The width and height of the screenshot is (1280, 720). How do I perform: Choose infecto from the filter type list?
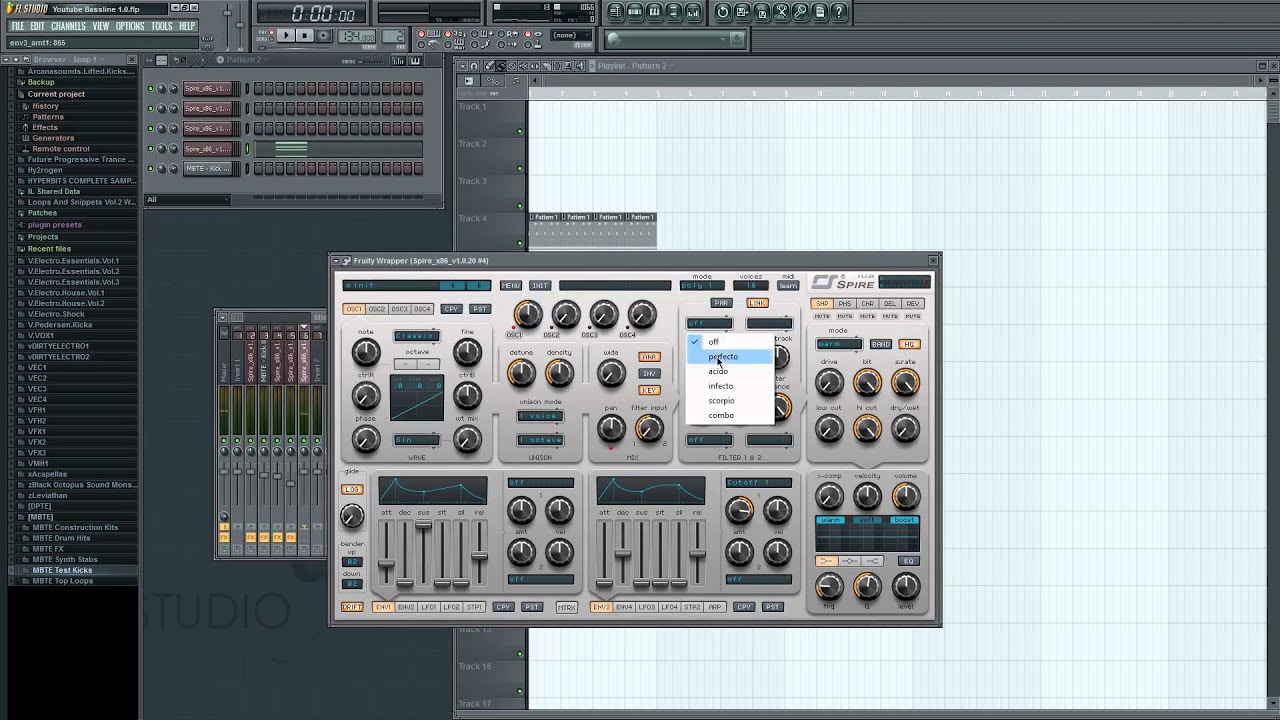pyautogui.click(x=730, y=386)
